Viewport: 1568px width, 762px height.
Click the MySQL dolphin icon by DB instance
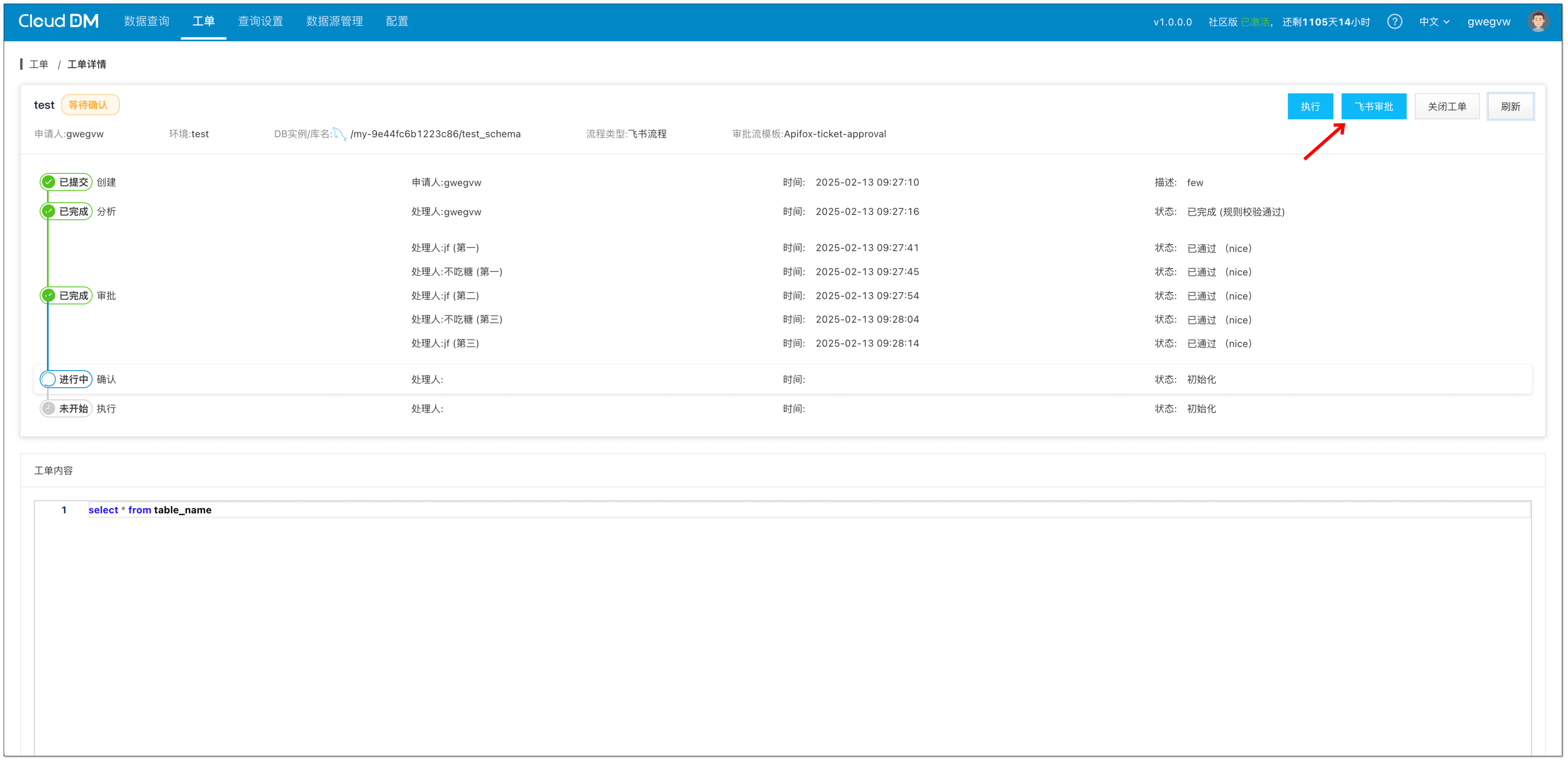coord(340,134)
